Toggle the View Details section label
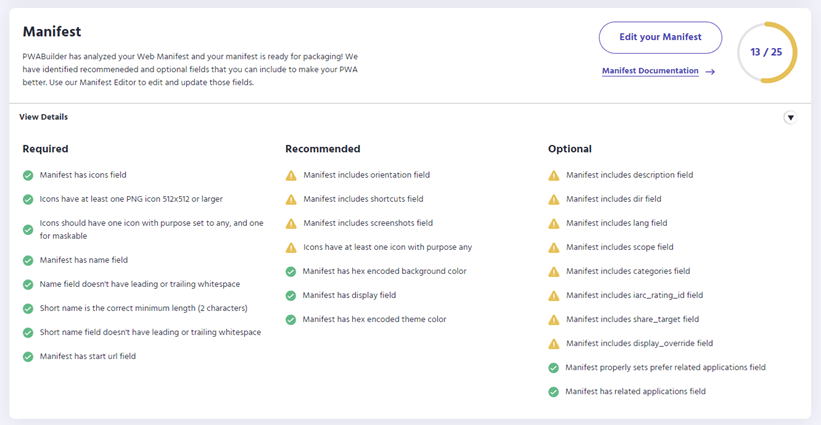 tap(43, 117)
